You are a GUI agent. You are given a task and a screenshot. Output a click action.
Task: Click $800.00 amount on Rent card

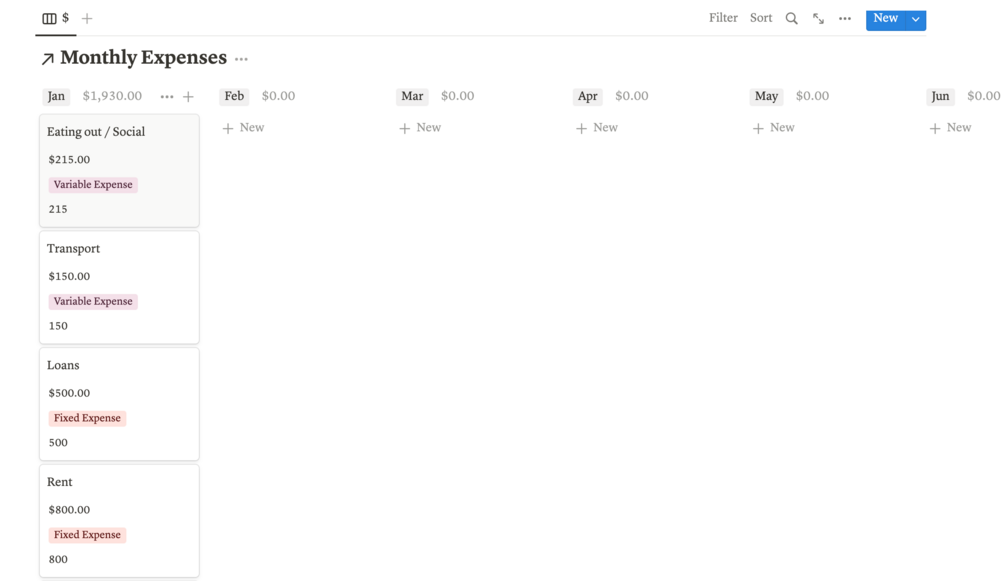pyautogui.click(x=69, y=510)
